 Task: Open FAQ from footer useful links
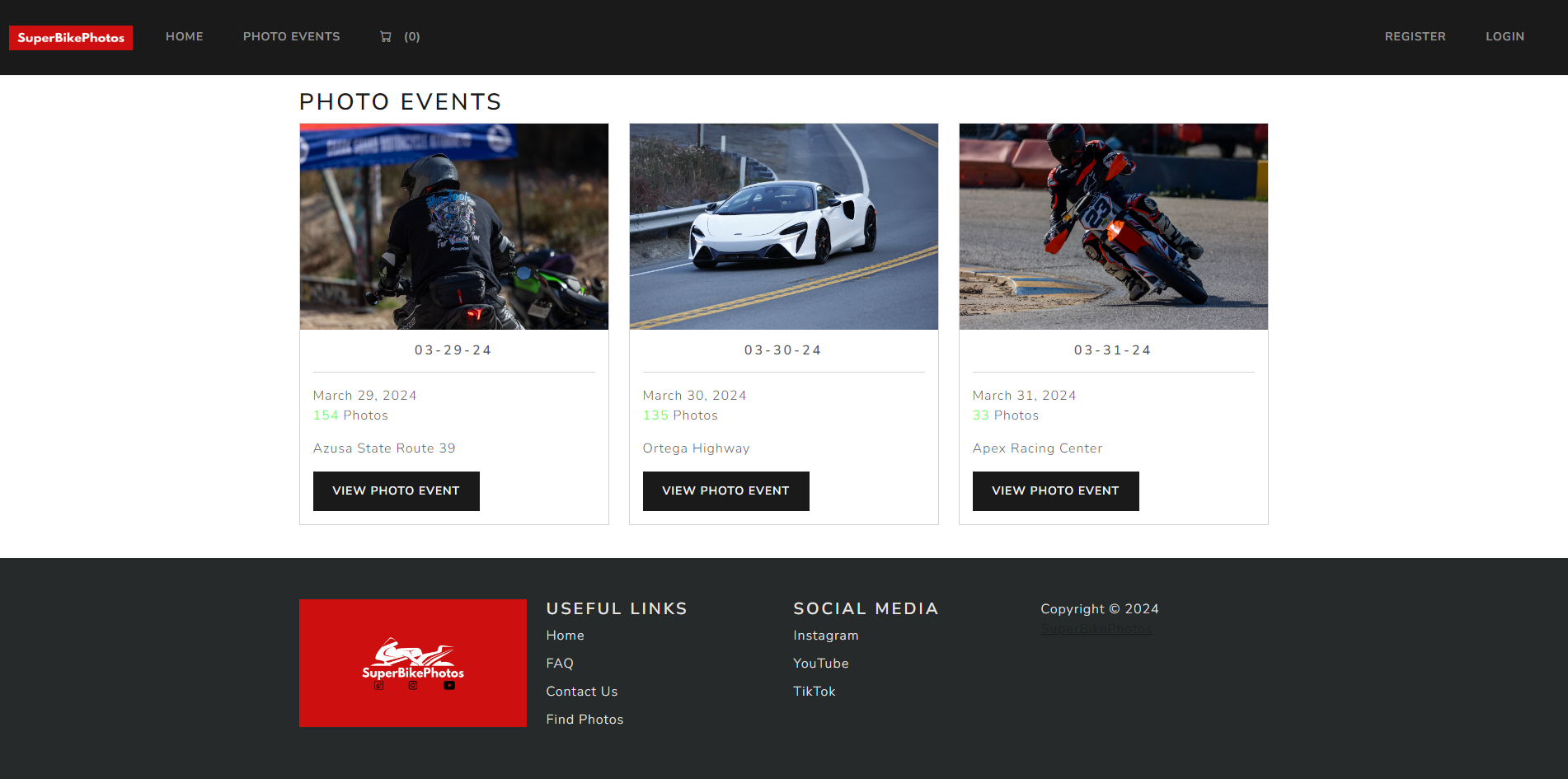click(560, 664)
